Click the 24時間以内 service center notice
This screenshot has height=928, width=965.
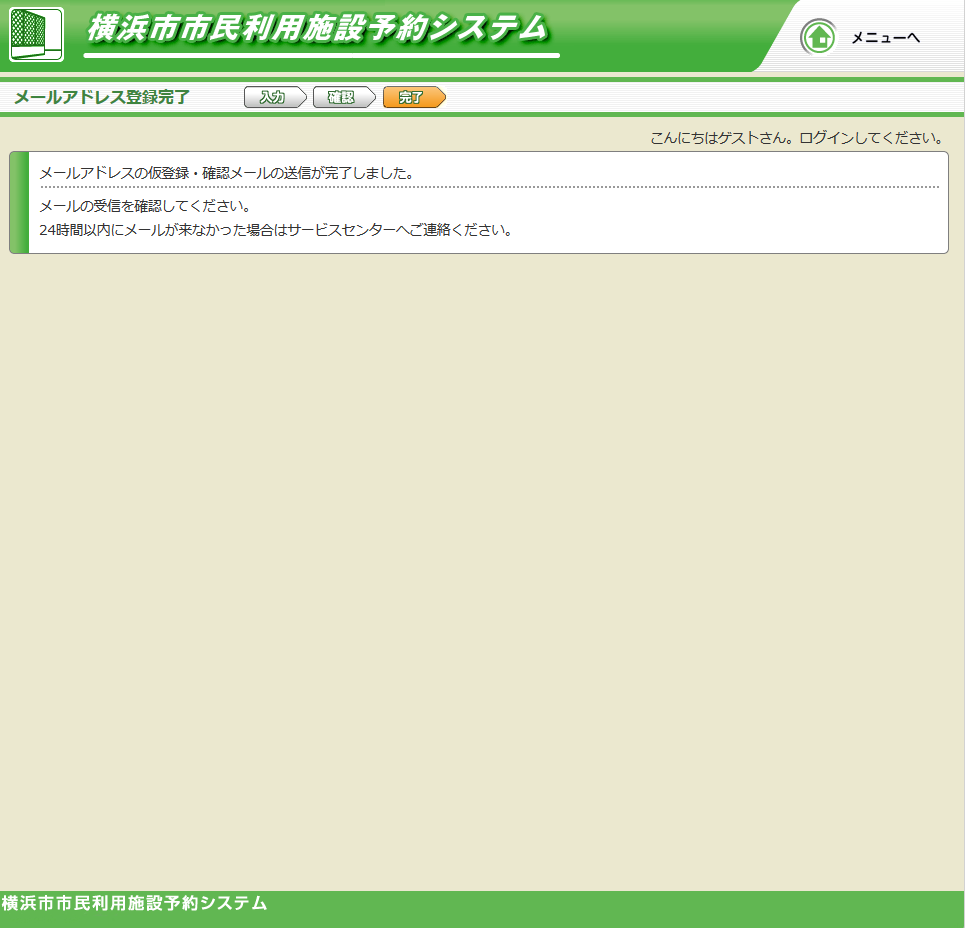[276, 229]
